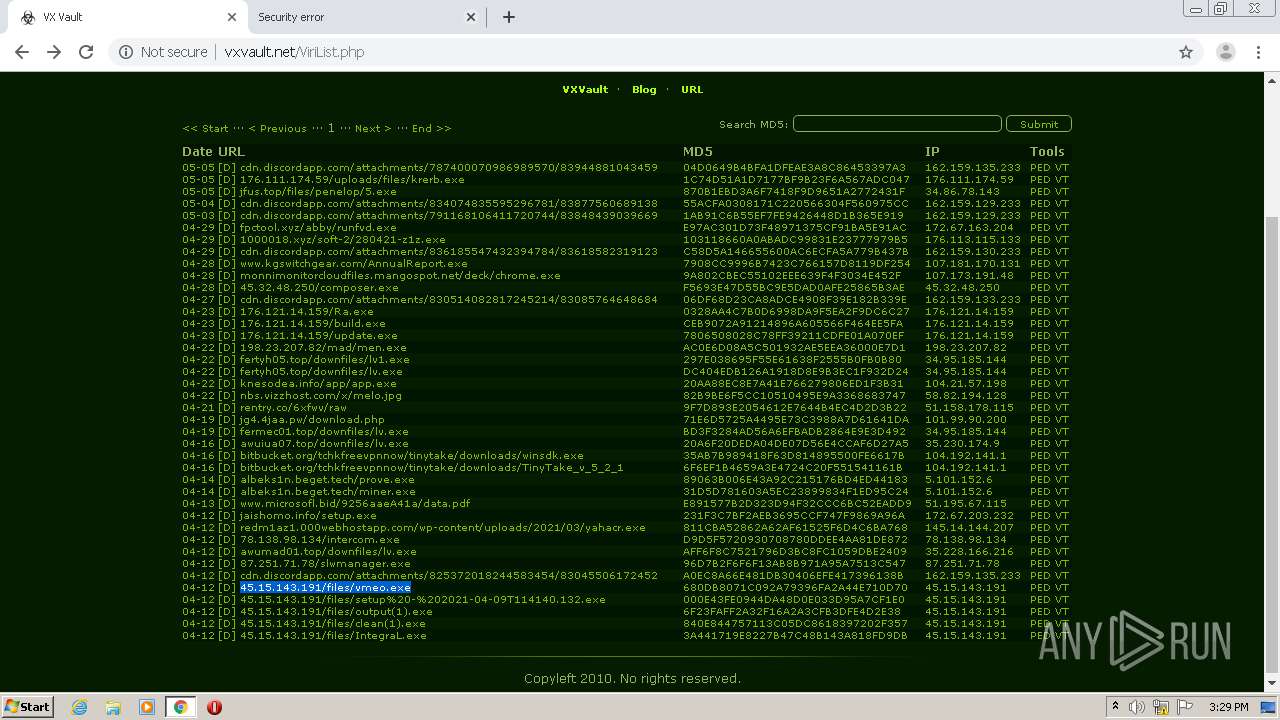This screenshot has height=720, width=1280.
Task: Click the MD5 column header
Action: 698,152
